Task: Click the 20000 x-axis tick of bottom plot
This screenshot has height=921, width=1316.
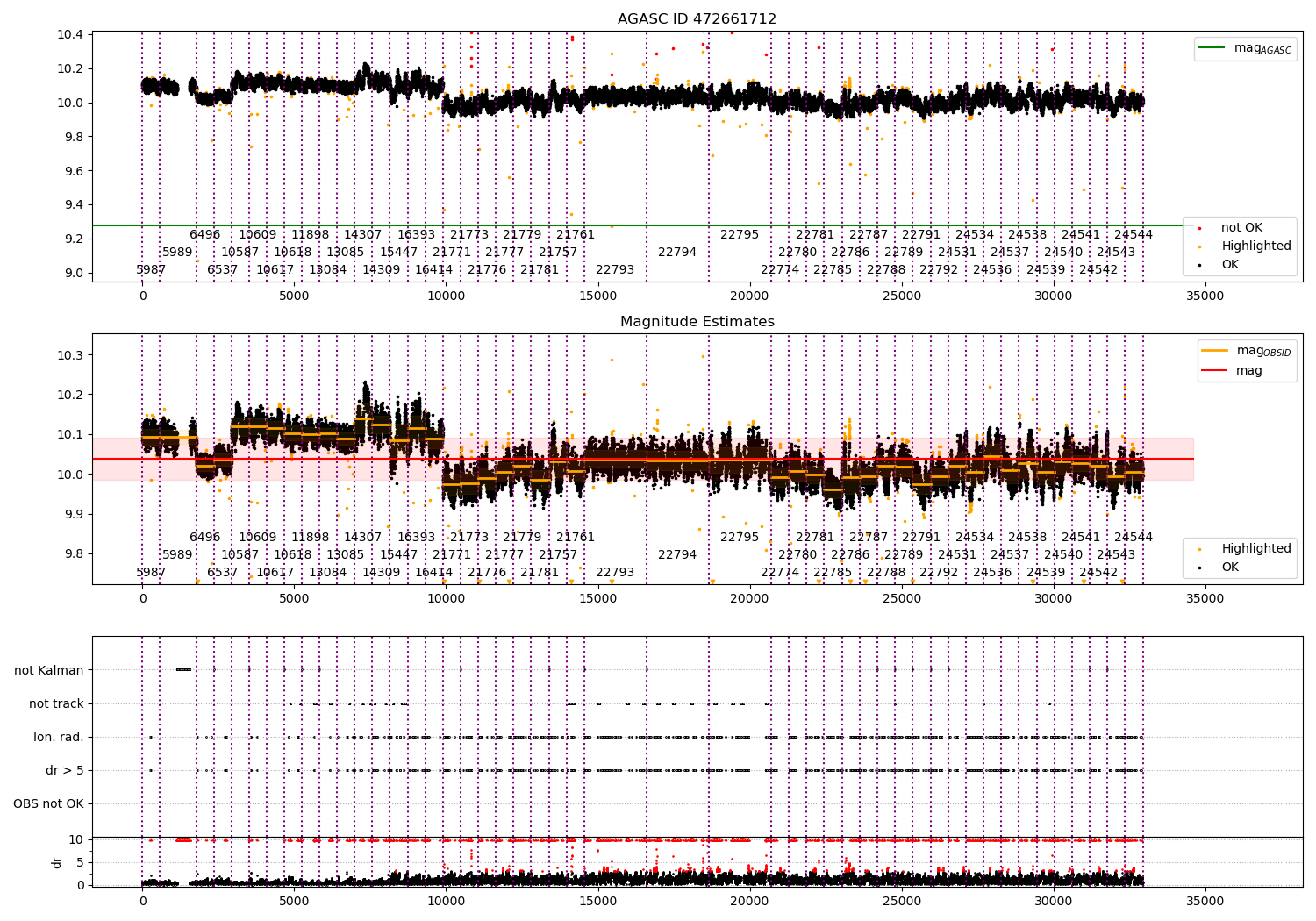Action: pos(749,901)
